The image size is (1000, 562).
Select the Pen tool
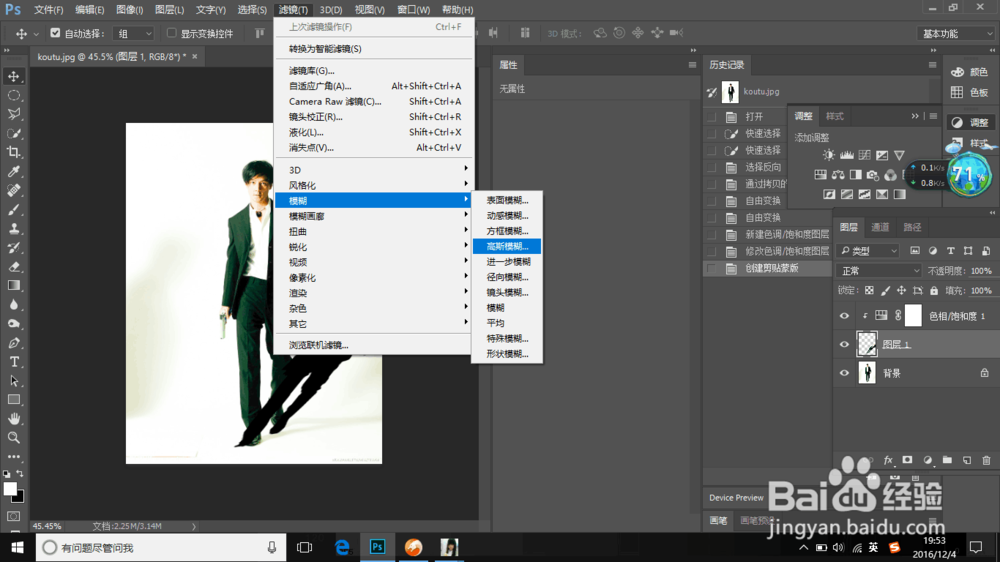[x=13, y=343]
